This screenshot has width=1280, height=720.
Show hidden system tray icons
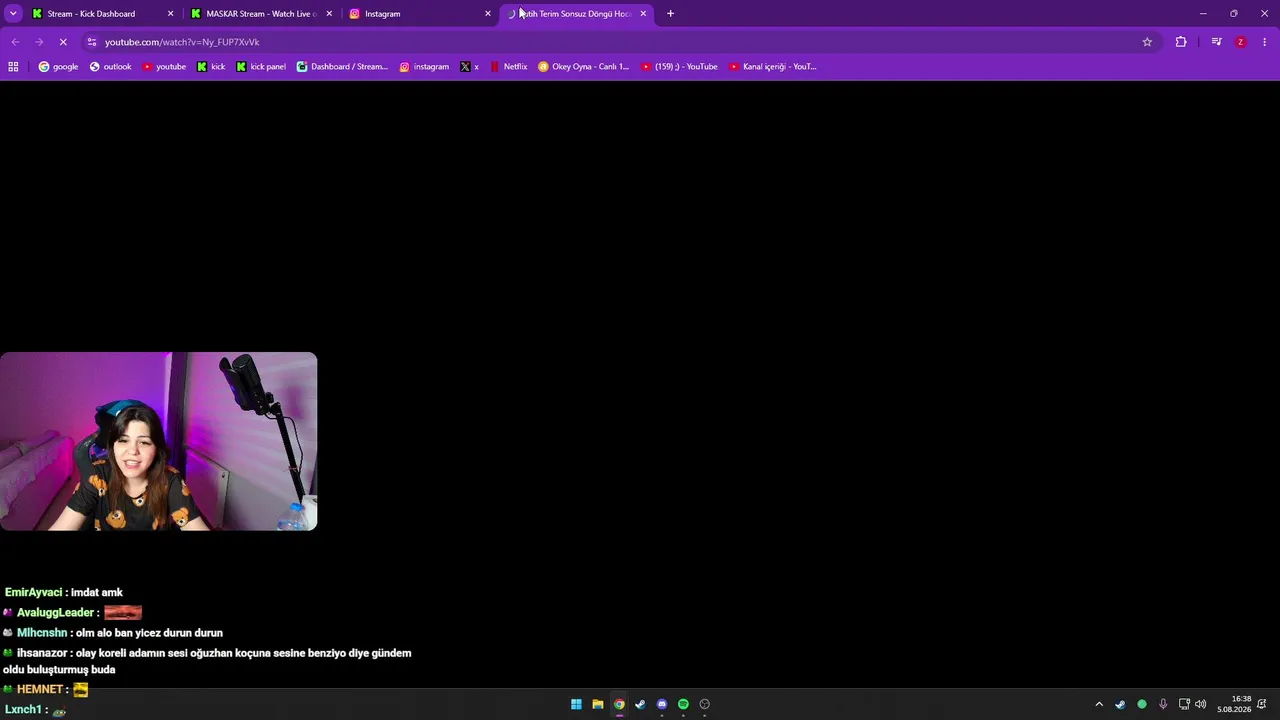click(x=1099, y=704)
